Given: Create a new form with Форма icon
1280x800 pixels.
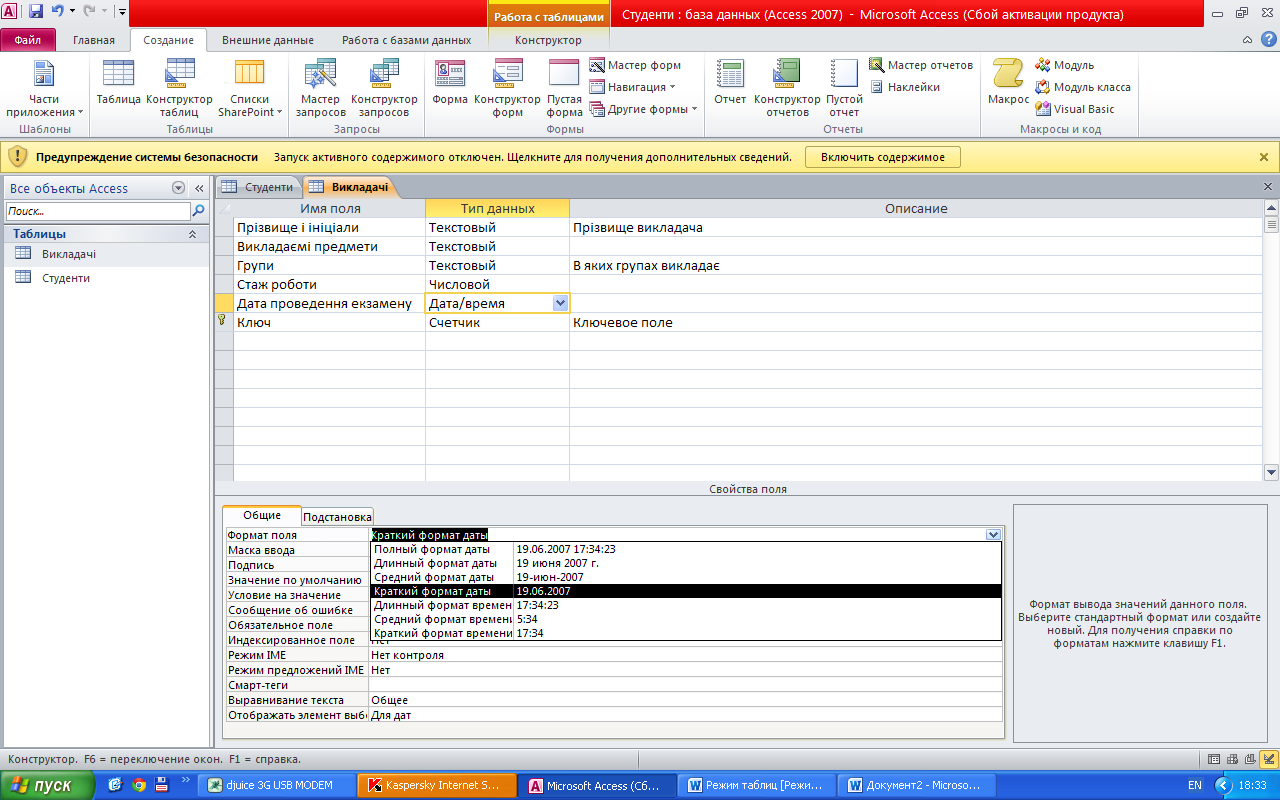Looking at the screenshot, I should [x=450, y=82].
